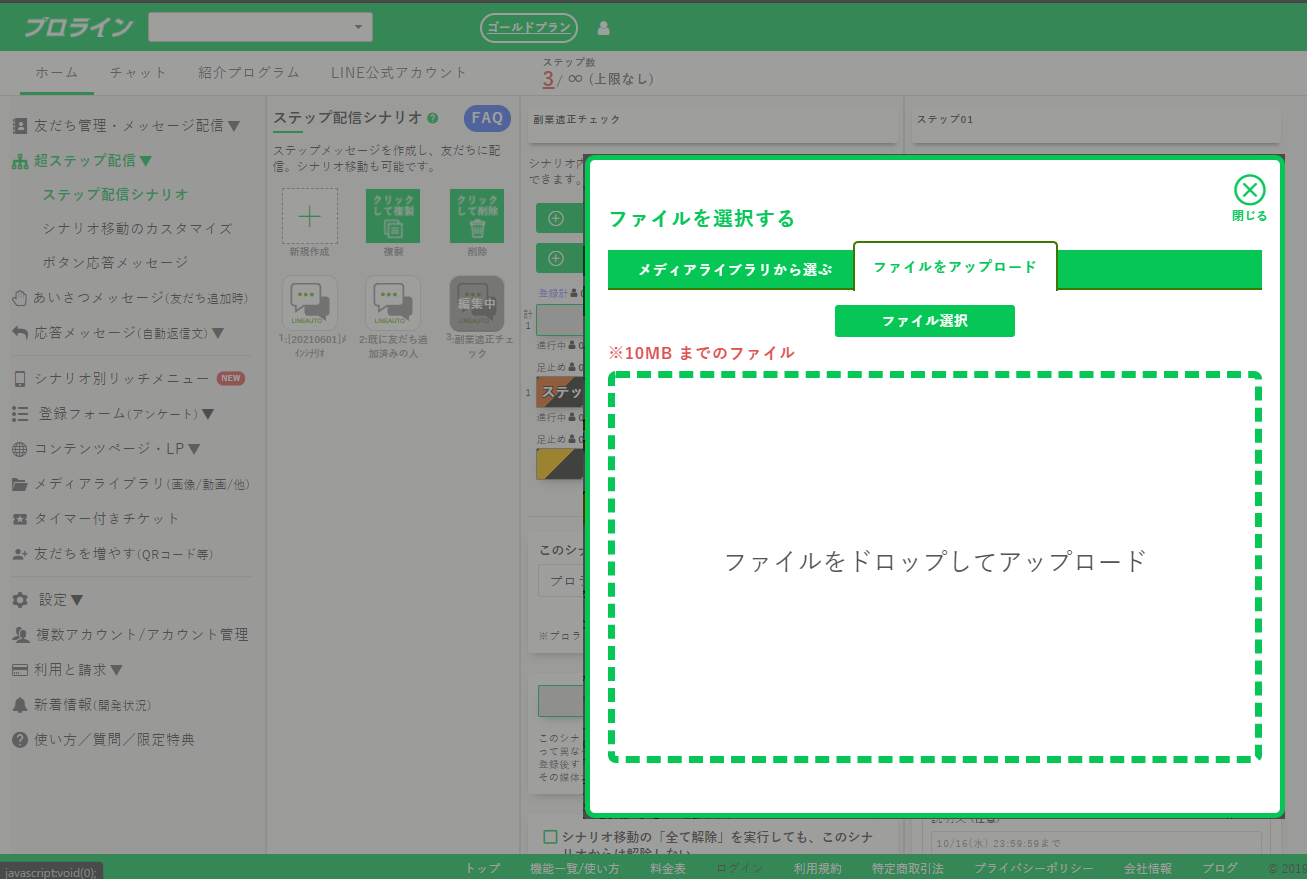Click the credit card icon beside 利用と請求
Screen dimensions: 1307x879
point(20,670)
